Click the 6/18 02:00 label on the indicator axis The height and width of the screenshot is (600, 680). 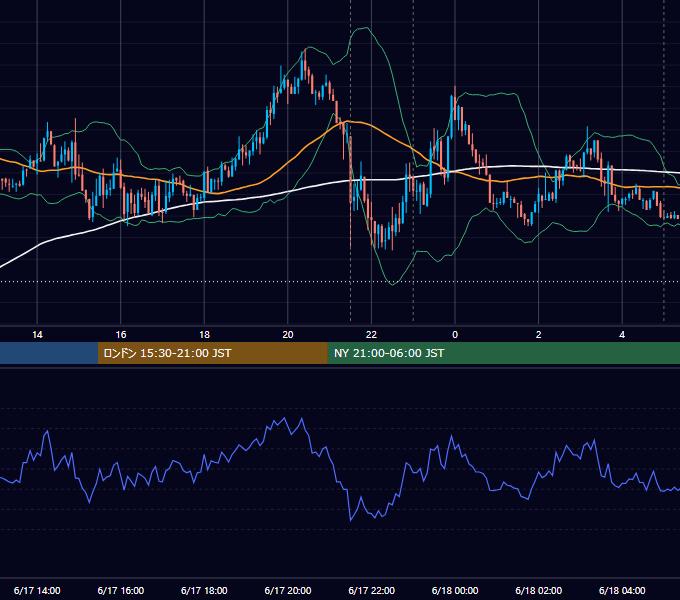pos(539,590)
